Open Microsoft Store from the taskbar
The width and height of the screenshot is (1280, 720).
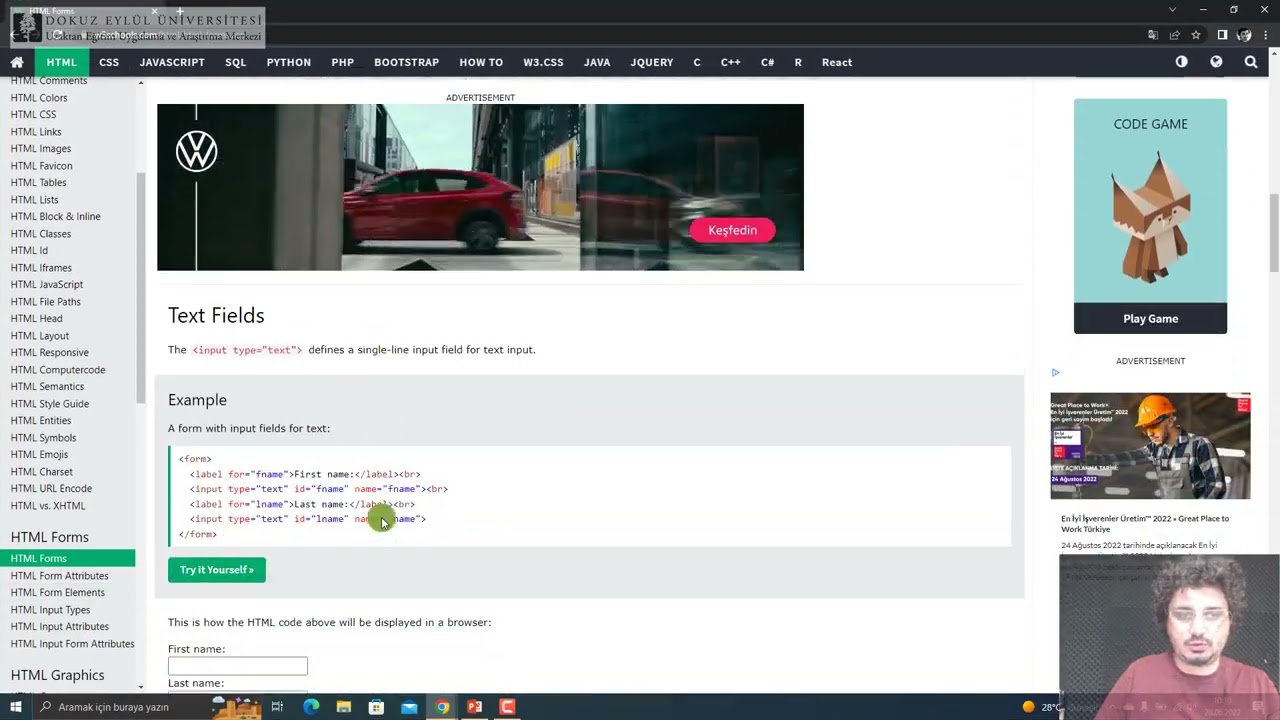376,707
